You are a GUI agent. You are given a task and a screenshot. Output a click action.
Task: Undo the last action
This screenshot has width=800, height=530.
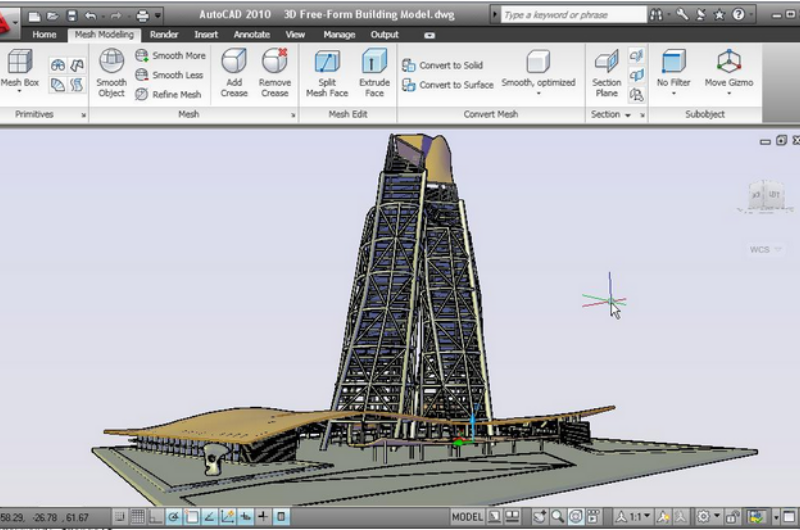coord(90,16)
